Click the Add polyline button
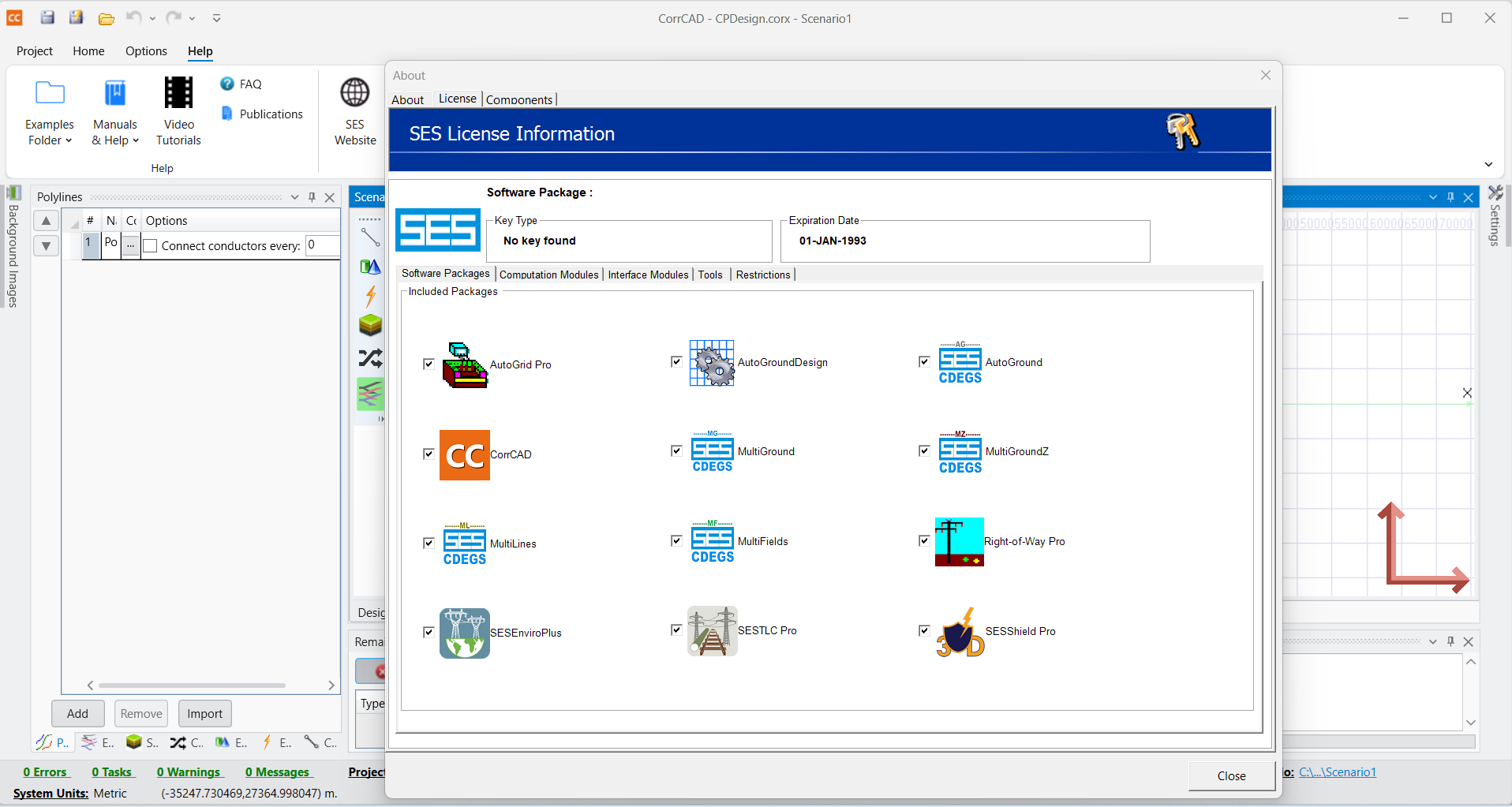1512x807 pixels. (77, 714)
